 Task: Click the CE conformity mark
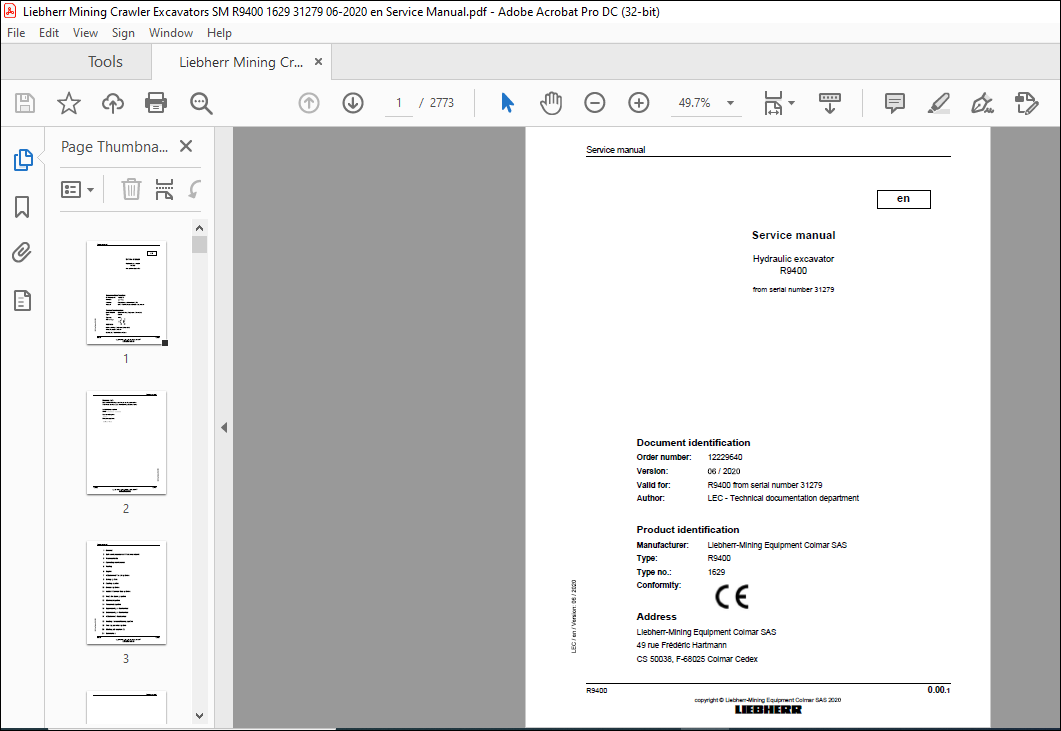pos(731,596)
